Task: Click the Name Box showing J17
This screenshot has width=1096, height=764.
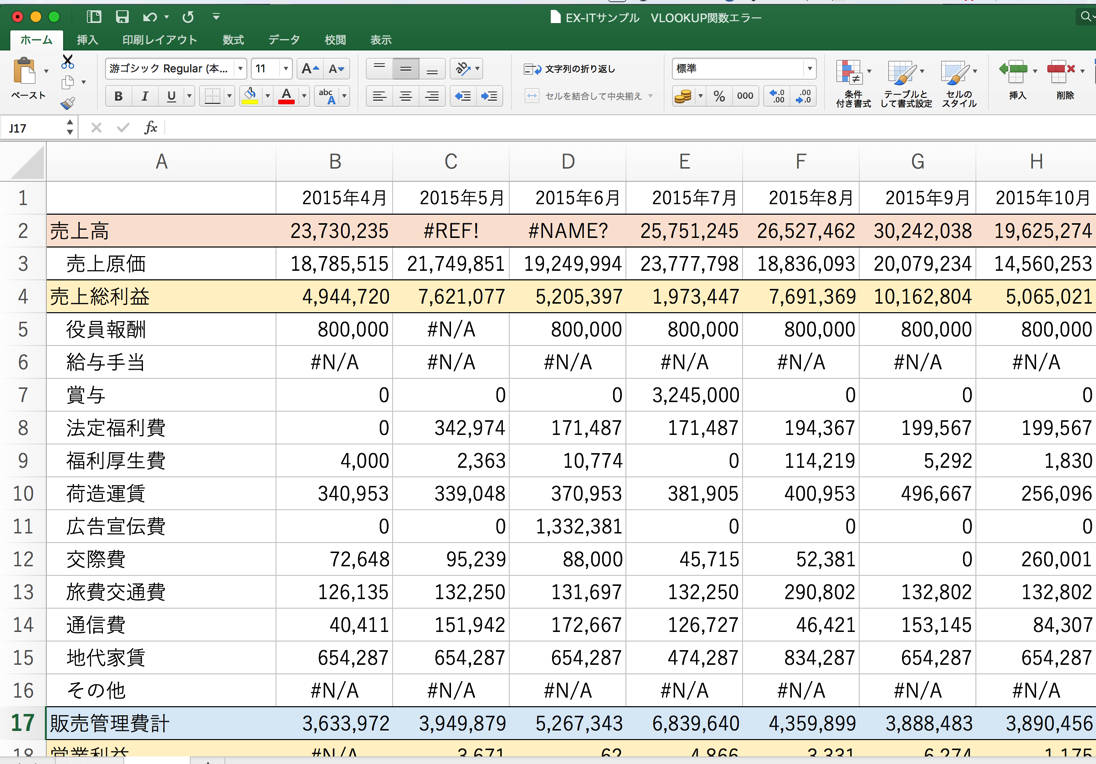Action: 34,128
